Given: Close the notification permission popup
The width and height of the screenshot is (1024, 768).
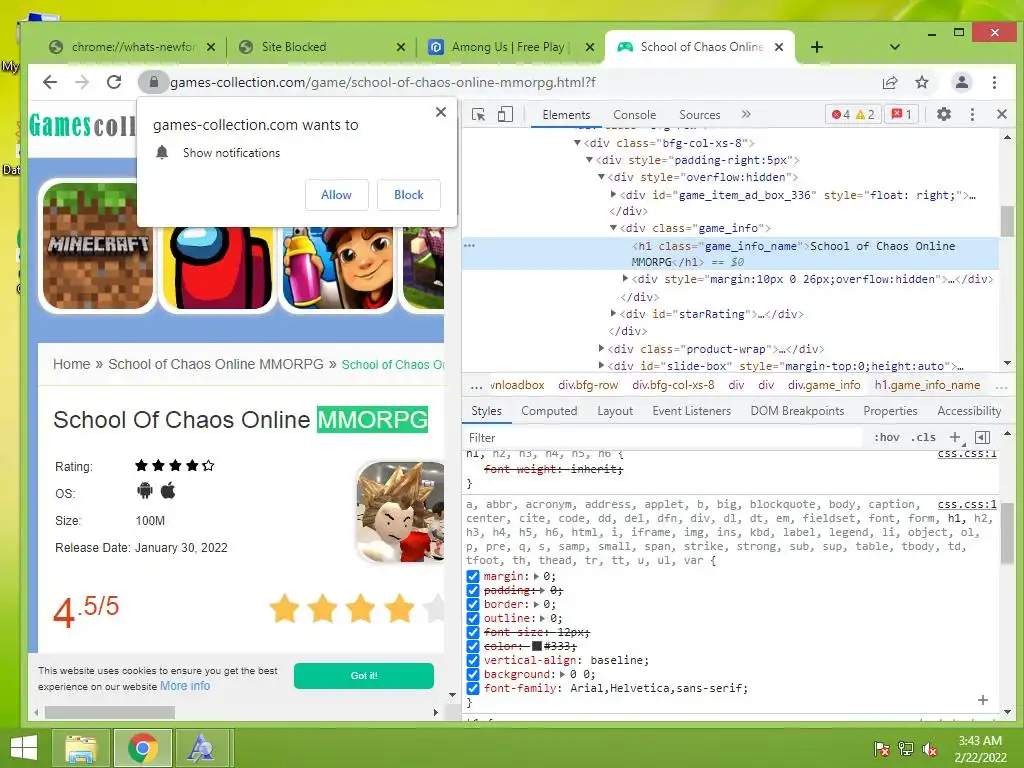Looking at the screenshot, I should point(441,112).
